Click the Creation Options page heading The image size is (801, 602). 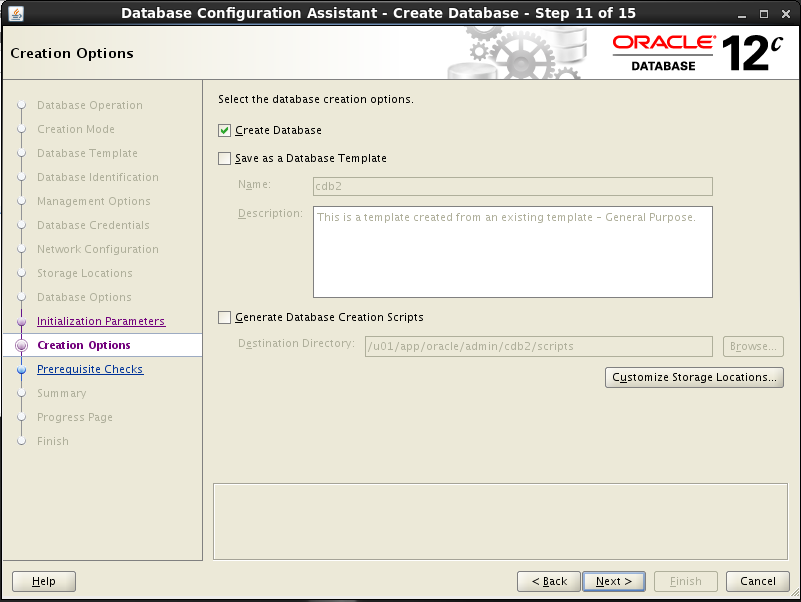[x=72, y=53]
